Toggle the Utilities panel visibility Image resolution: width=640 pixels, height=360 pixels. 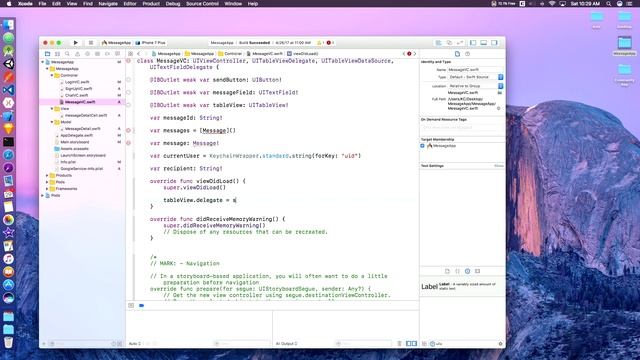494,42
